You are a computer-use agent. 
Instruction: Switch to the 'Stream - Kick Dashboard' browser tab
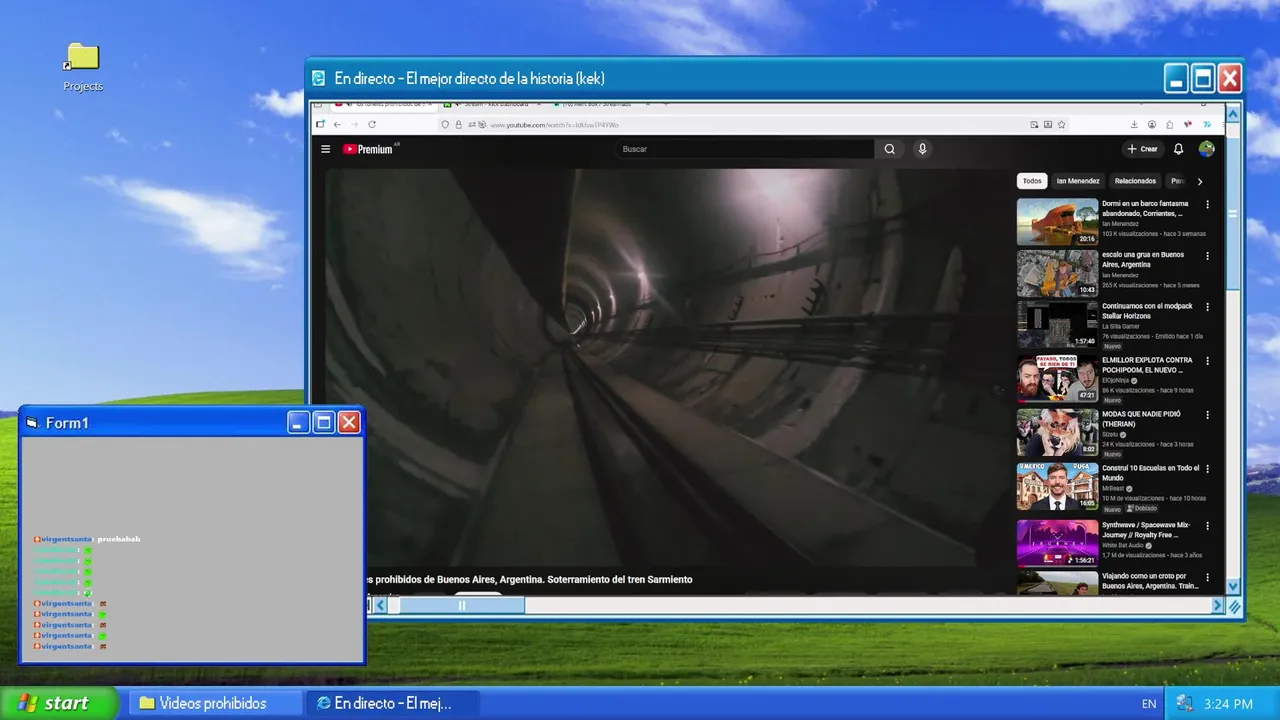tap(493, 104)
